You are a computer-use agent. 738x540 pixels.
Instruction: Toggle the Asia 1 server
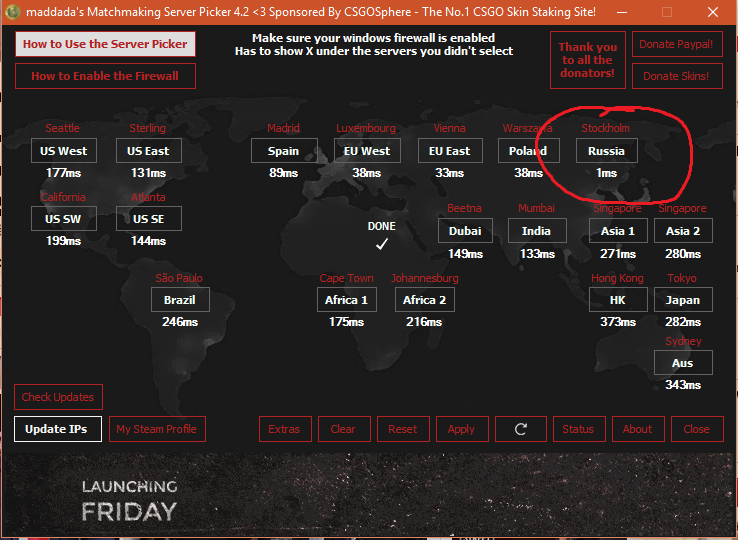[618, 231]
